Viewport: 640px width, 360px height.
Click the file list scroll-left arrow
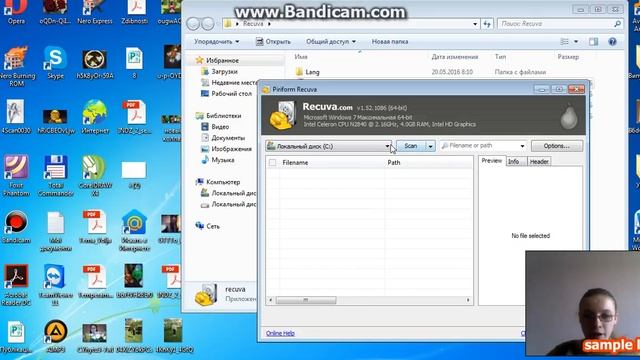click(270, 300)
